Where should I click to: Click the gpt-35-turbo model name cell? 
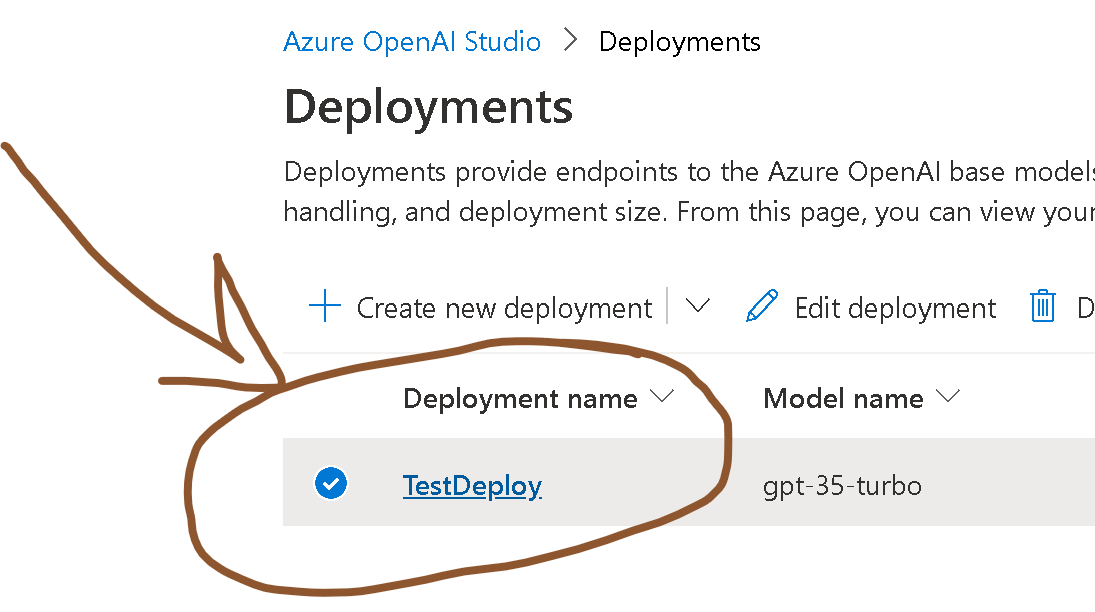[842, 486]
